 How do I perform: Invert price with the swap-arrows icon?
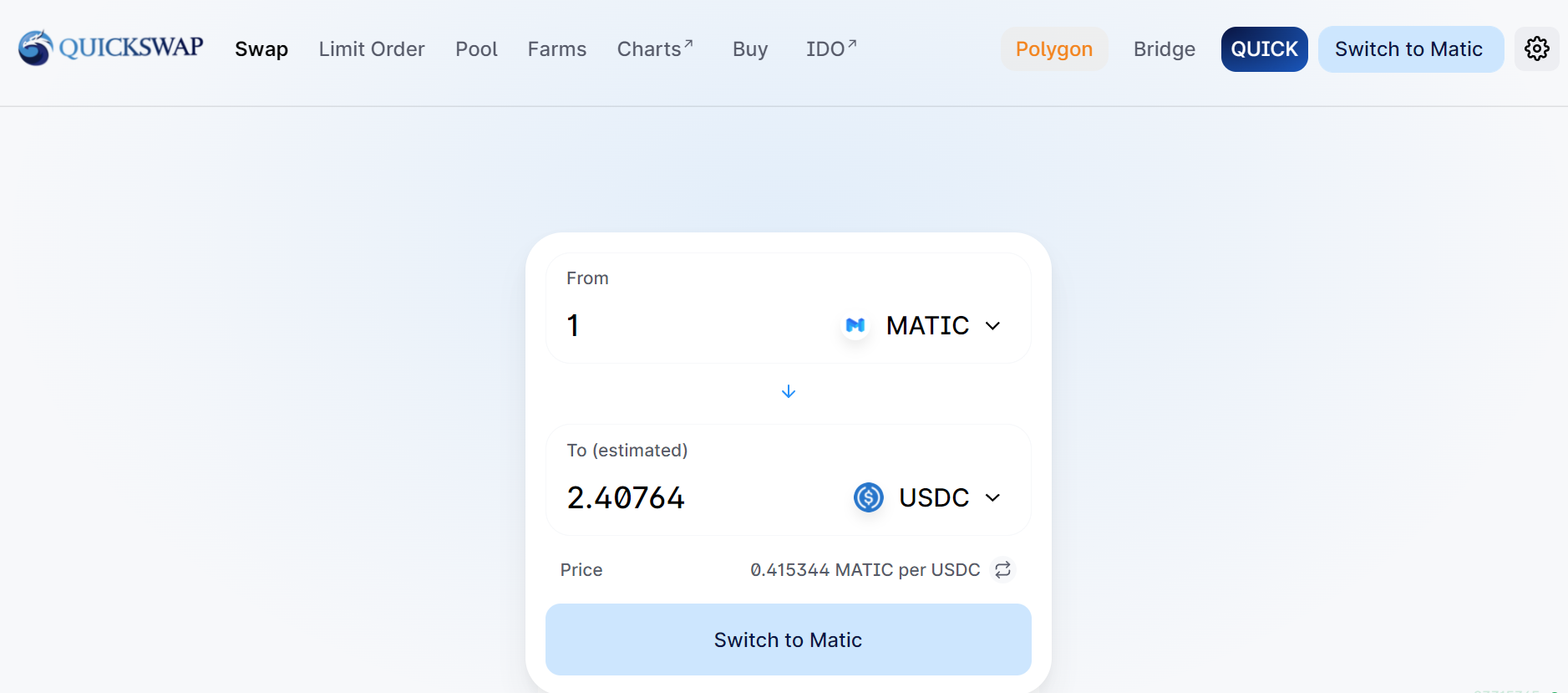pos(1002,570)
